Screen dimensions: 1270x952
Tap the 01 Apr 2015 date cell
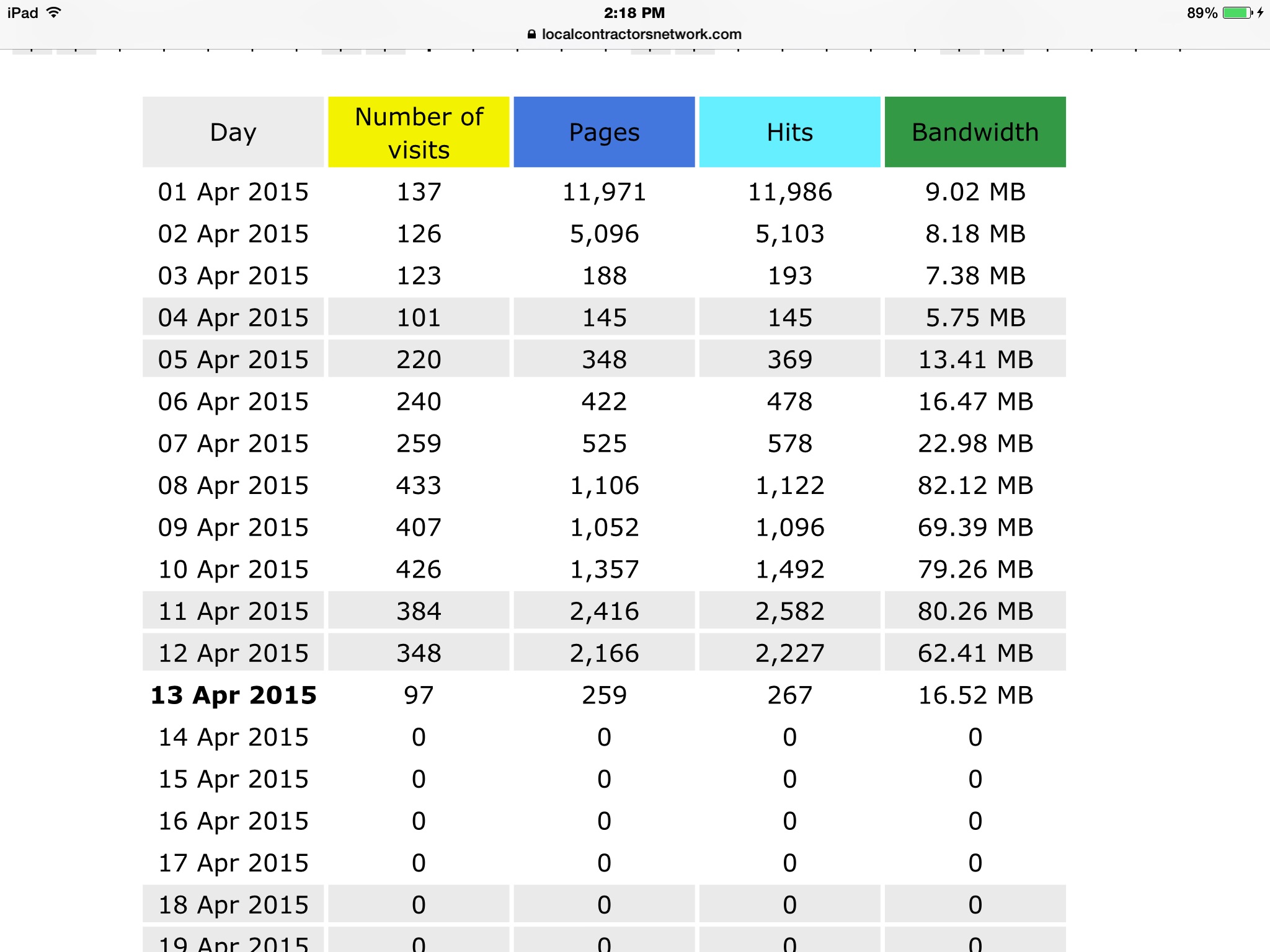(x=233, y=192)
